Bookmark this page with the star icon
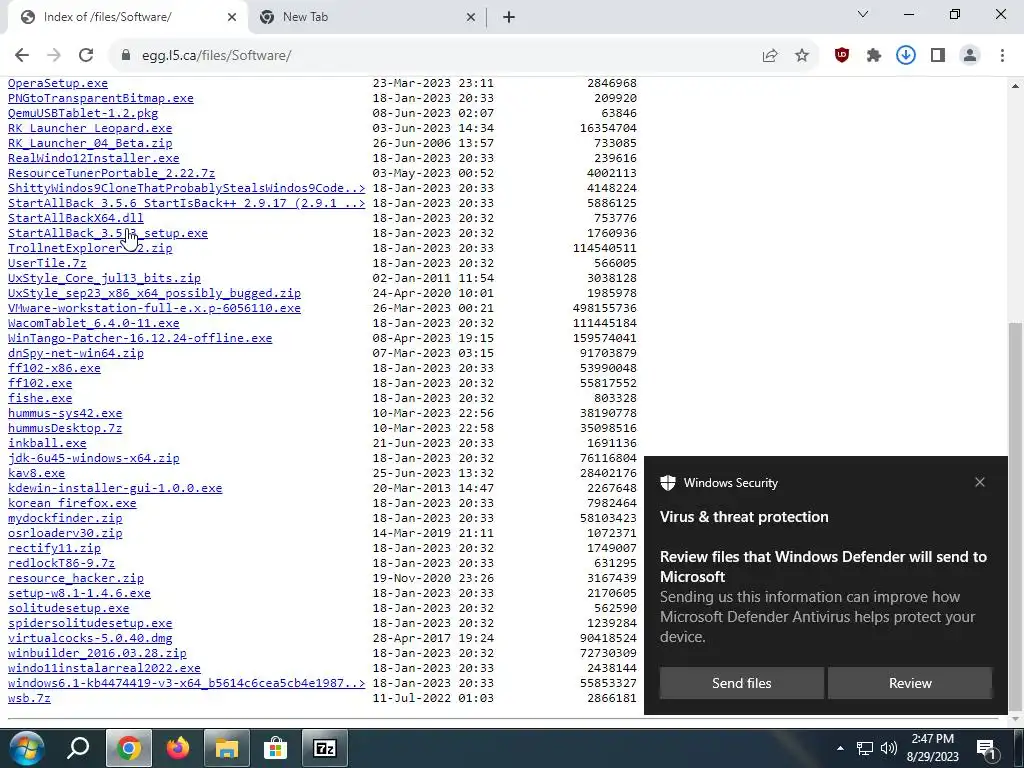This screenshot has height=768, width=1024. (802, 56)
